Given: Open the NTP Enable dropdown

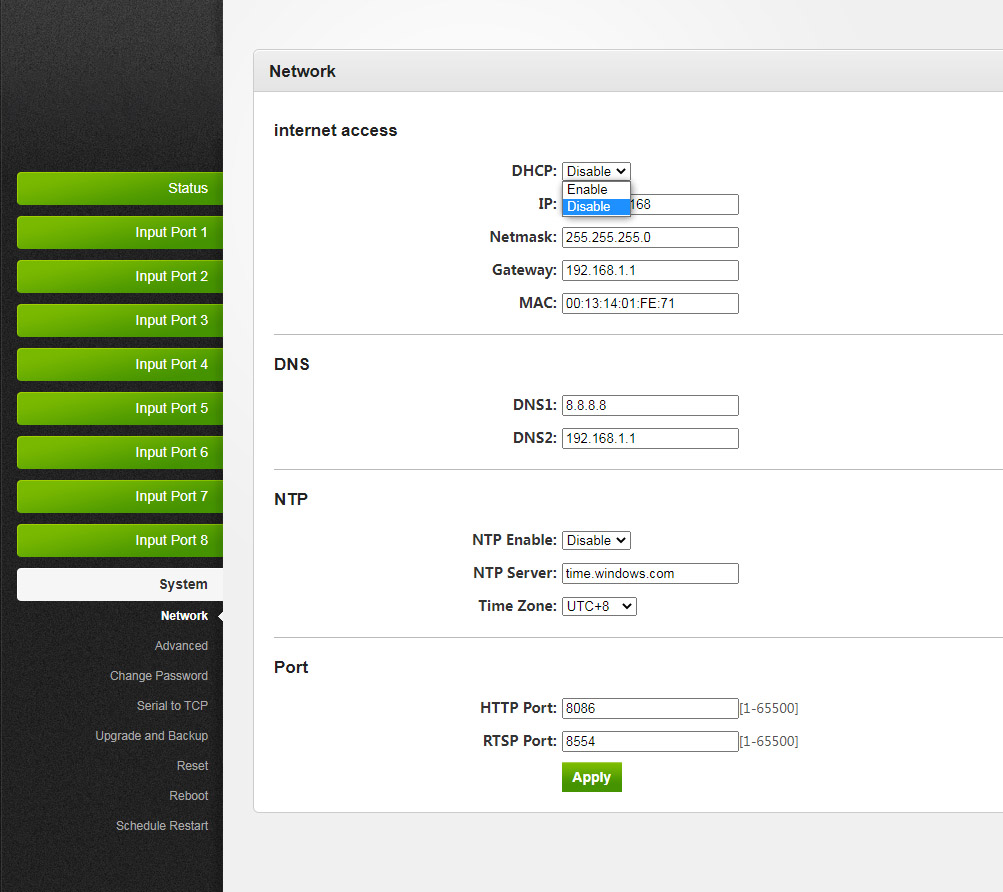Looking at the screenshot, I should click(596, 540).
